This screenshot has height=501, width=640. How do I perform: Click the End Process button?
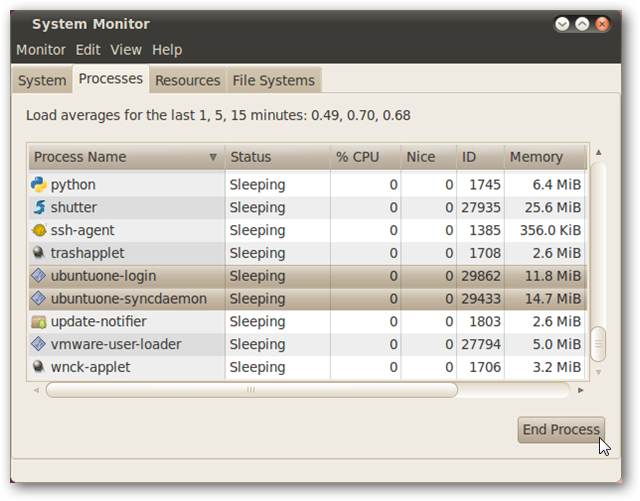click(x=561, y=430)
